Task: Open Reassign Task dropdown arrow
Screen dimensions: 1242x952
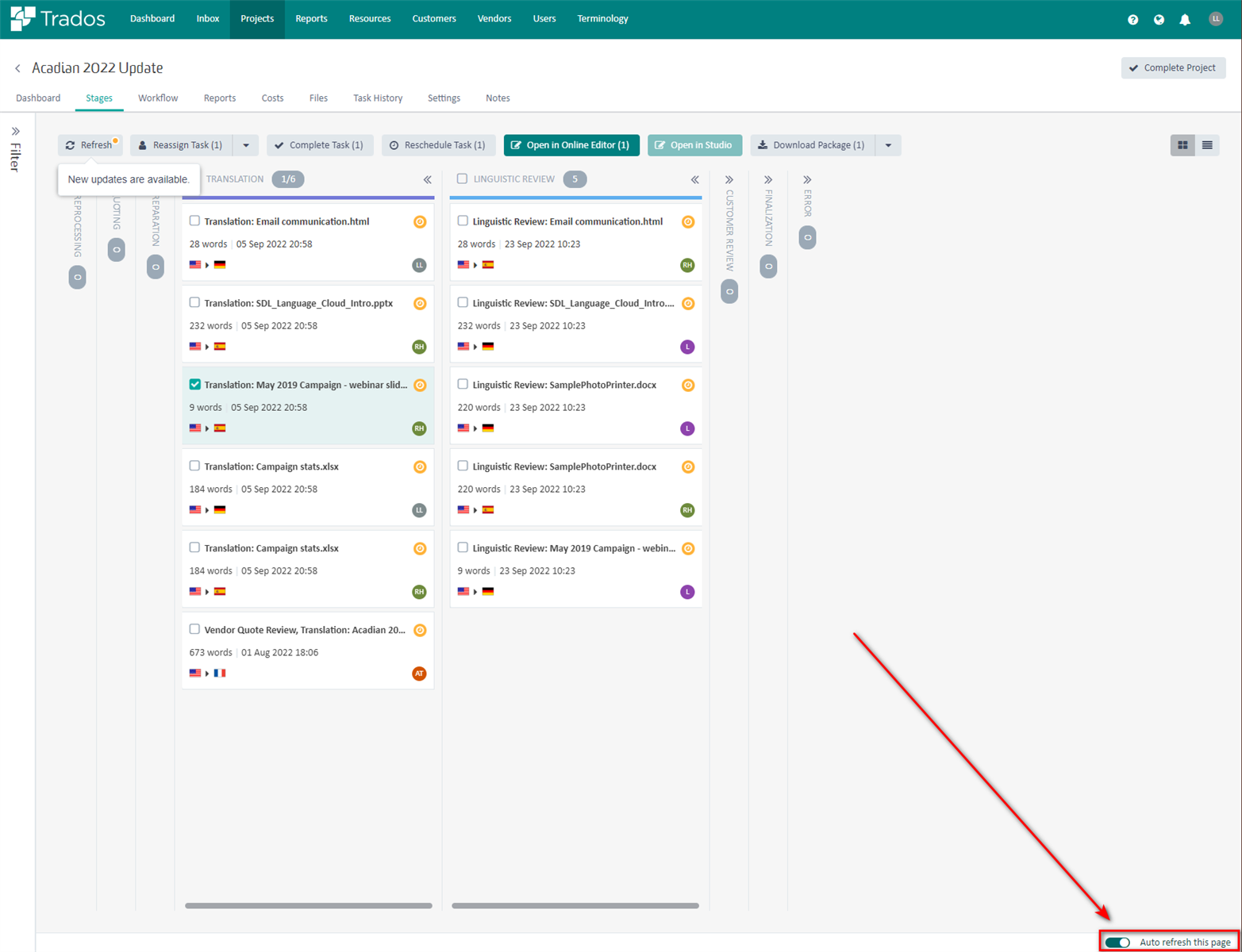Action: 246,145
